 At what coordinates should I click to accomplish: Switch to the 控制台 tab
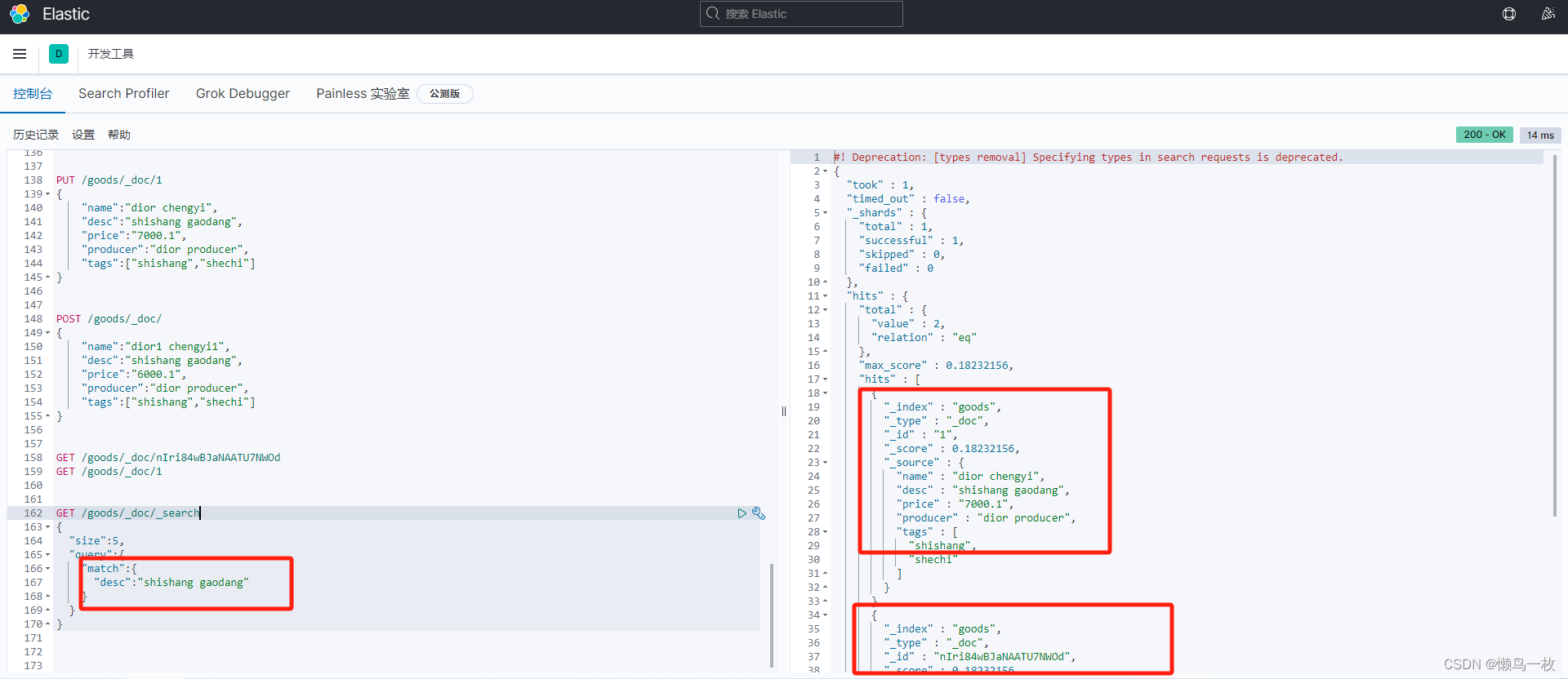33,94
